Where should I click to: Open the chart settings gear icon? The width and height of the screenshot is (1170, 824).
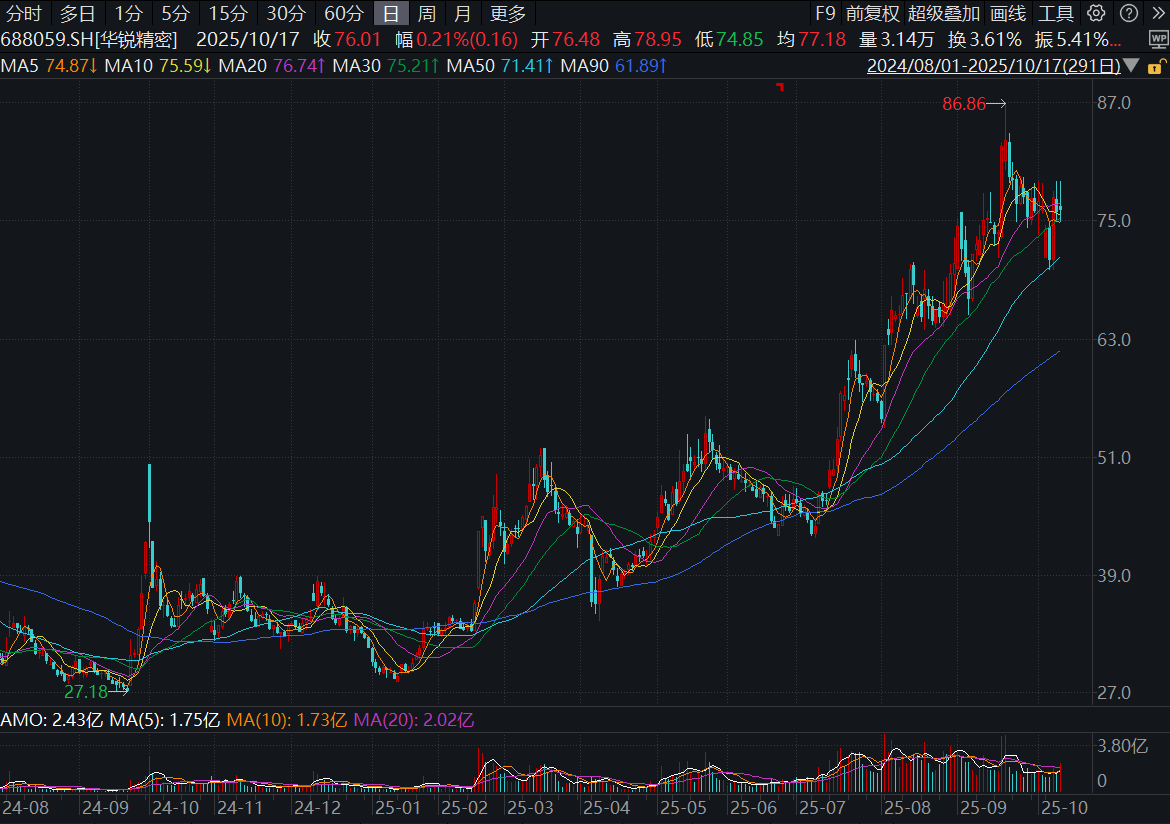pyautogui.click(x=1096, y=13)
